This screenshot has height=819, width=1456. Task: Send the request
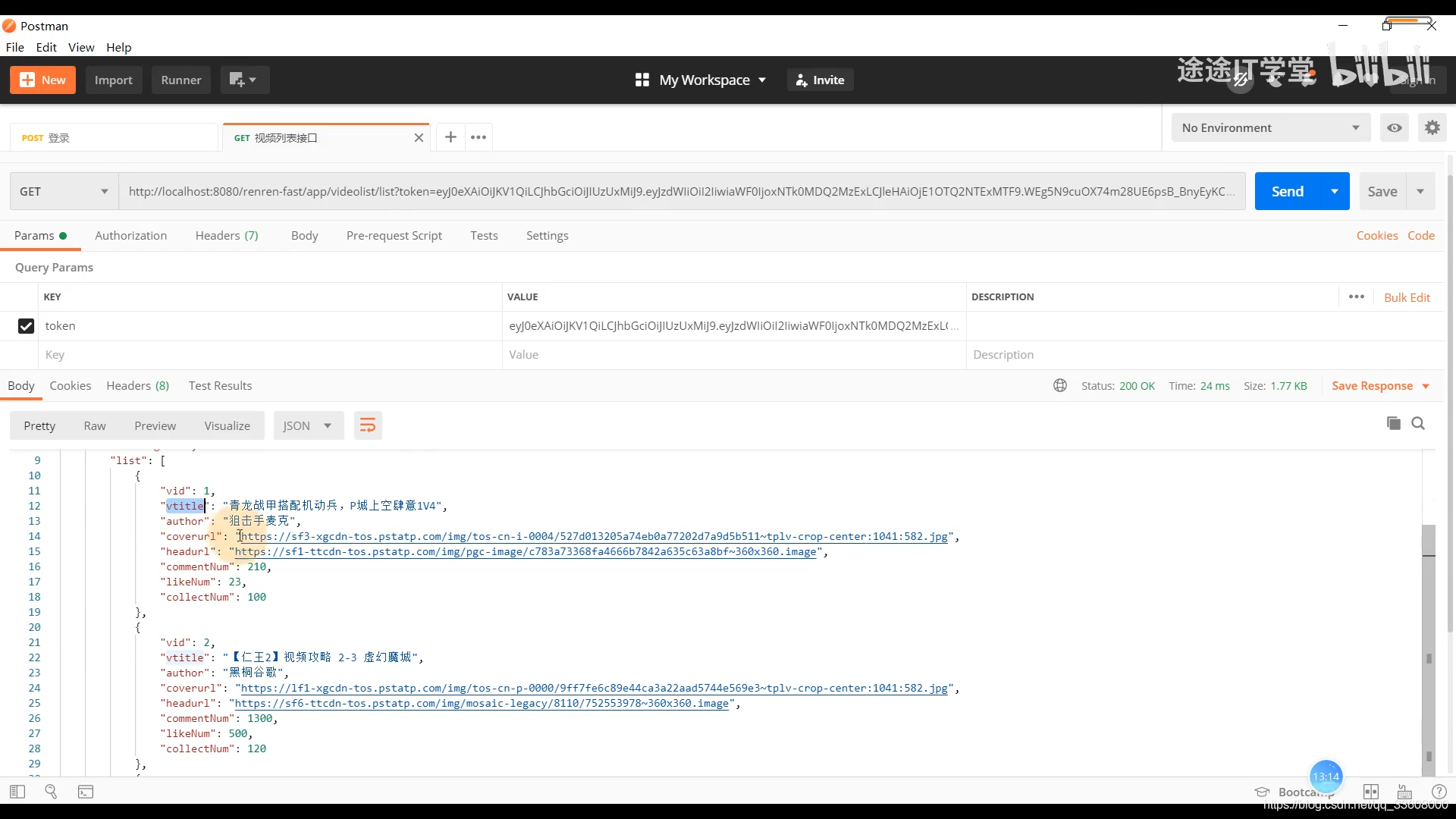(x=1288, y=191)
